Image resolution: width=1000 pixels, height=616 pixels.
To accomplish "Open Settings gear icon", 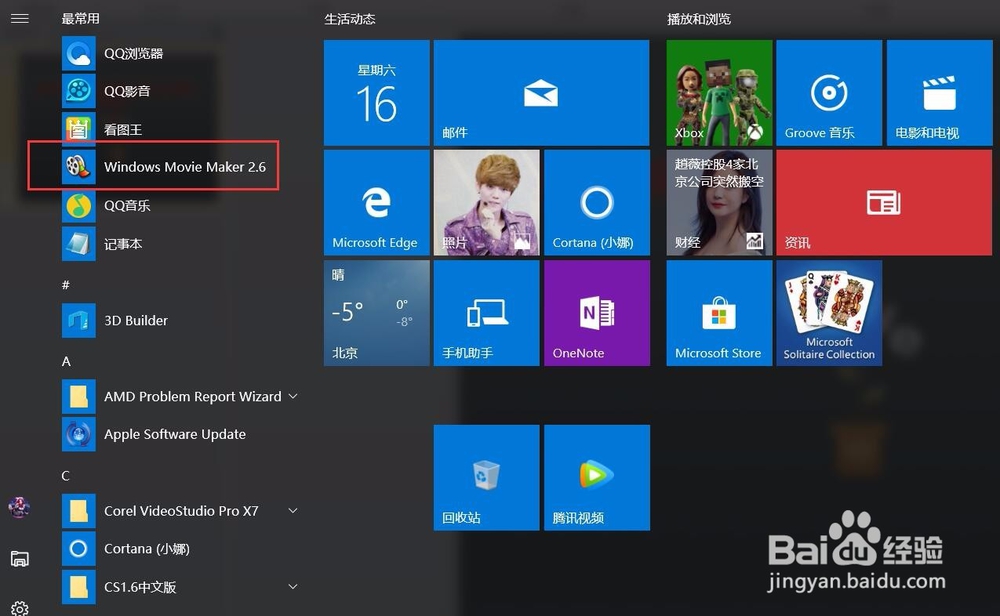I will pyautogui.click(x=20, y=608).
